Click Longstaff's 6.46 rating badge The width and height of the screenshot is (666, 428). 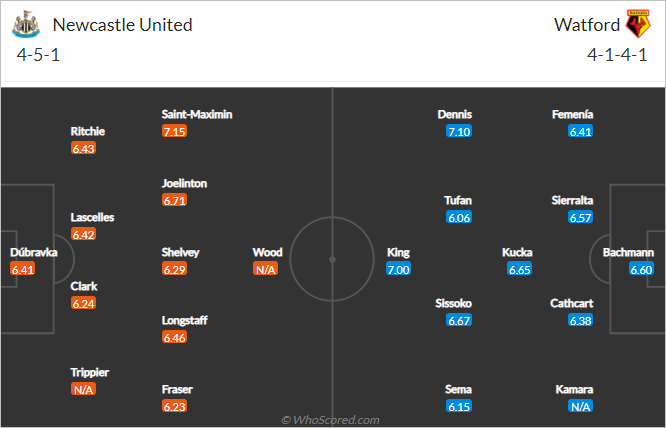(x=174, y=338)
